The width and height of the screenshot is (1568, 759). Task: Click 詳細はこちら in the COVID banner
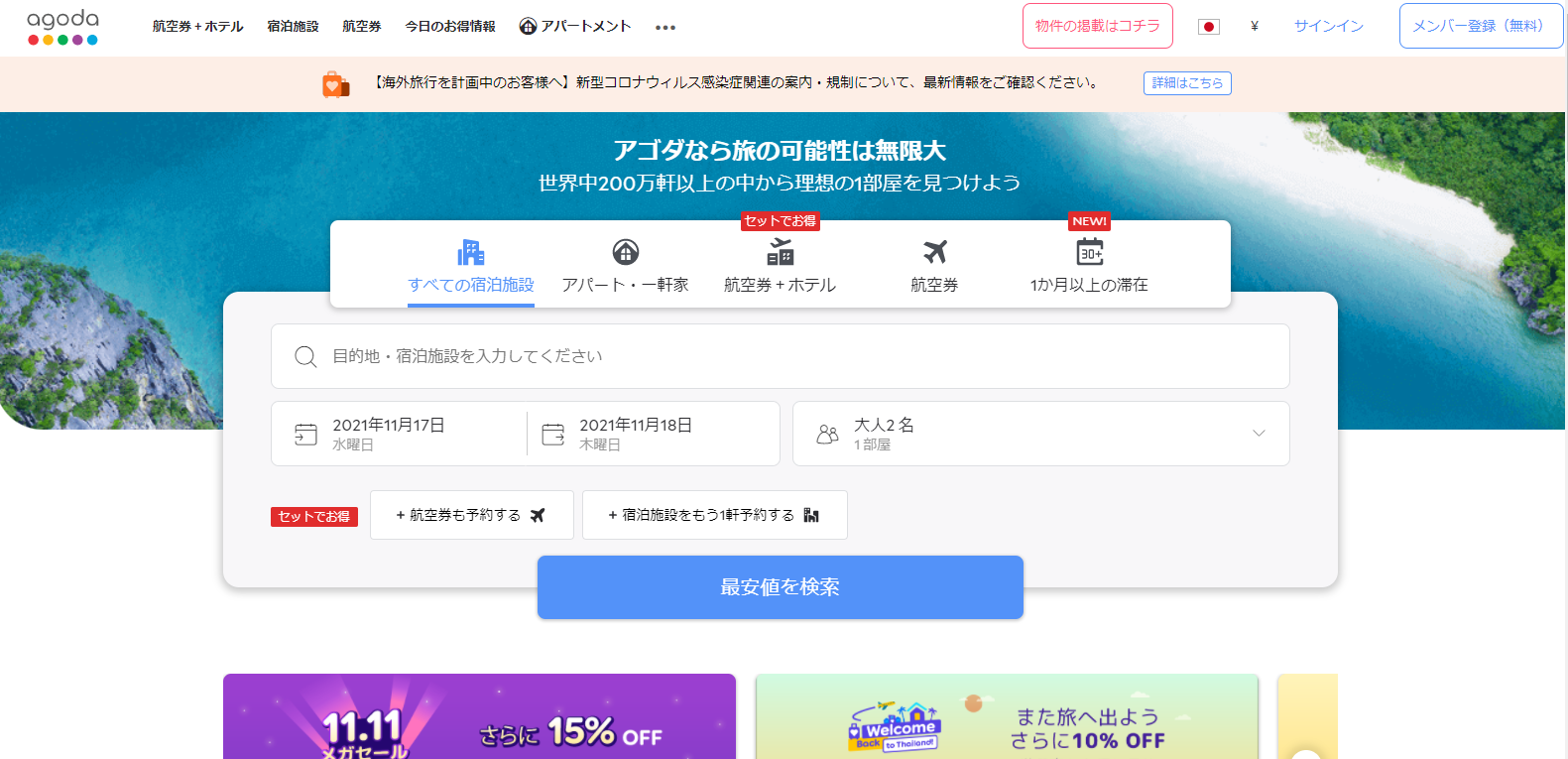(1187, 83)
